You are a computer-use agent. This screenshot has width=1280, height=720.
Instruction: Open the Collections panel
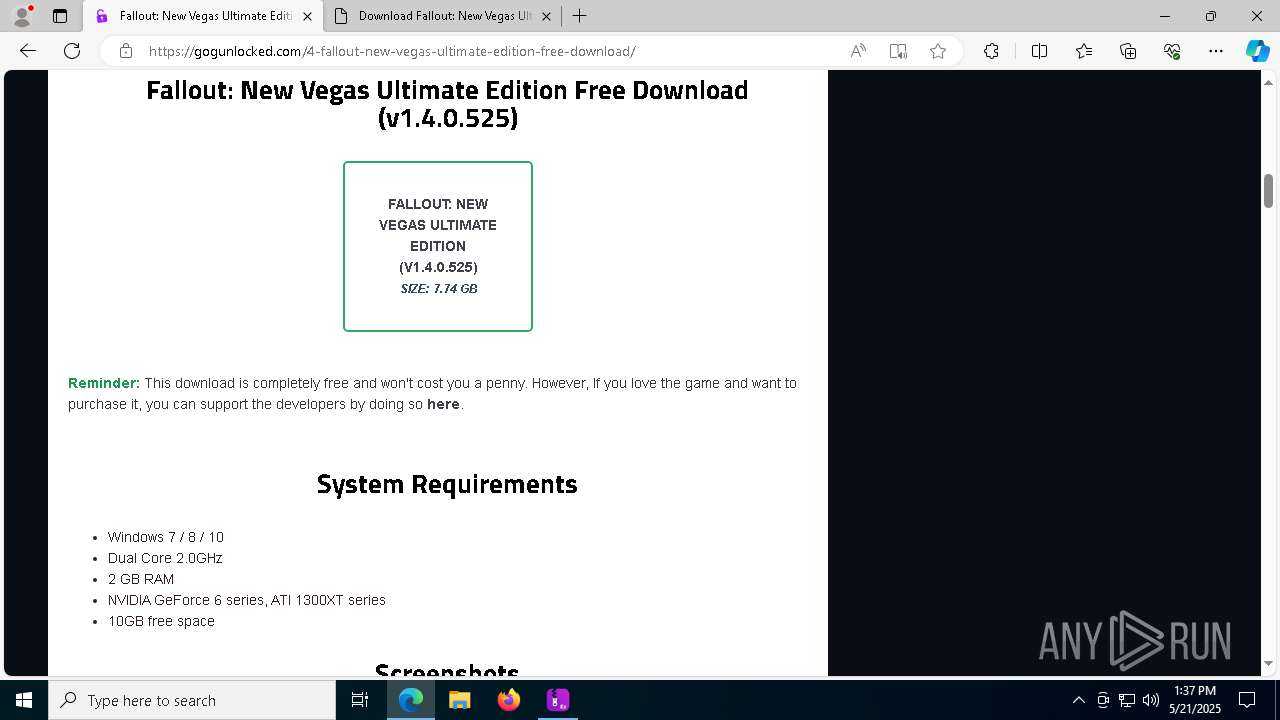pos(1128,51)
